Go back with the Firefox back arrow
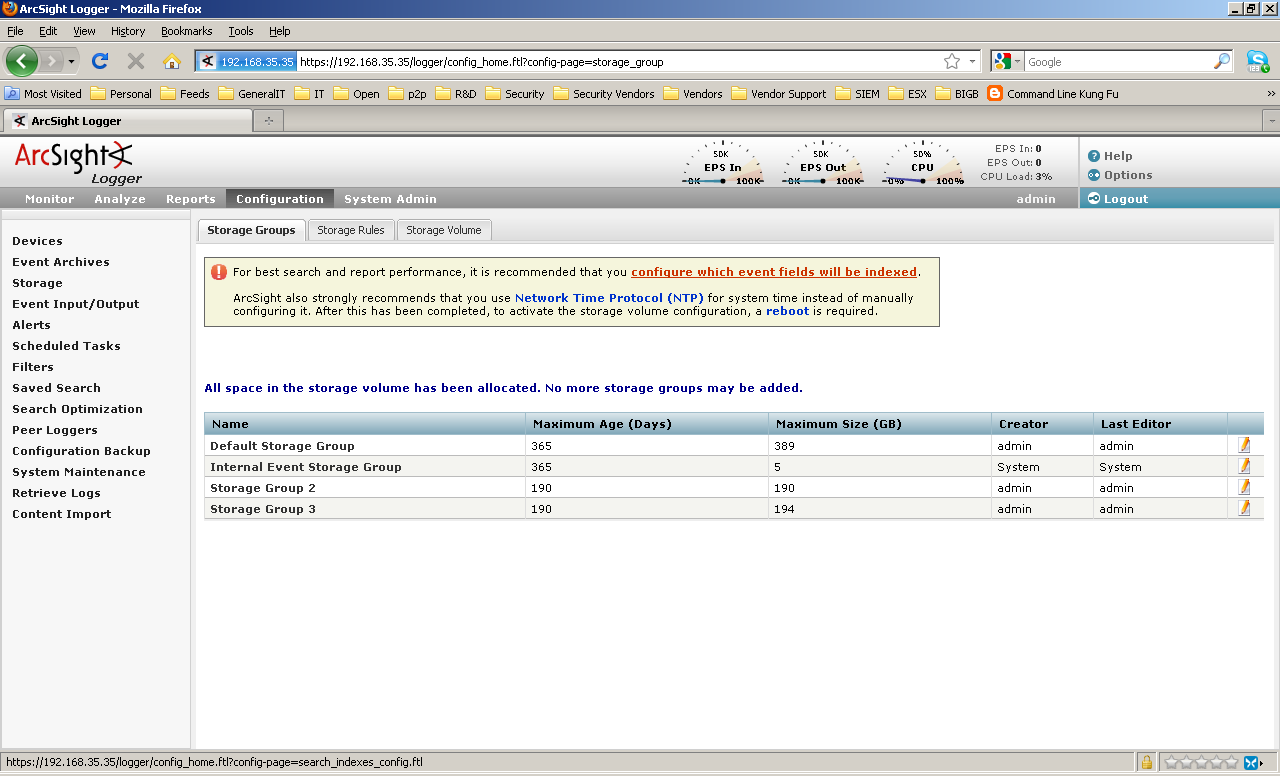 point(22,61)
